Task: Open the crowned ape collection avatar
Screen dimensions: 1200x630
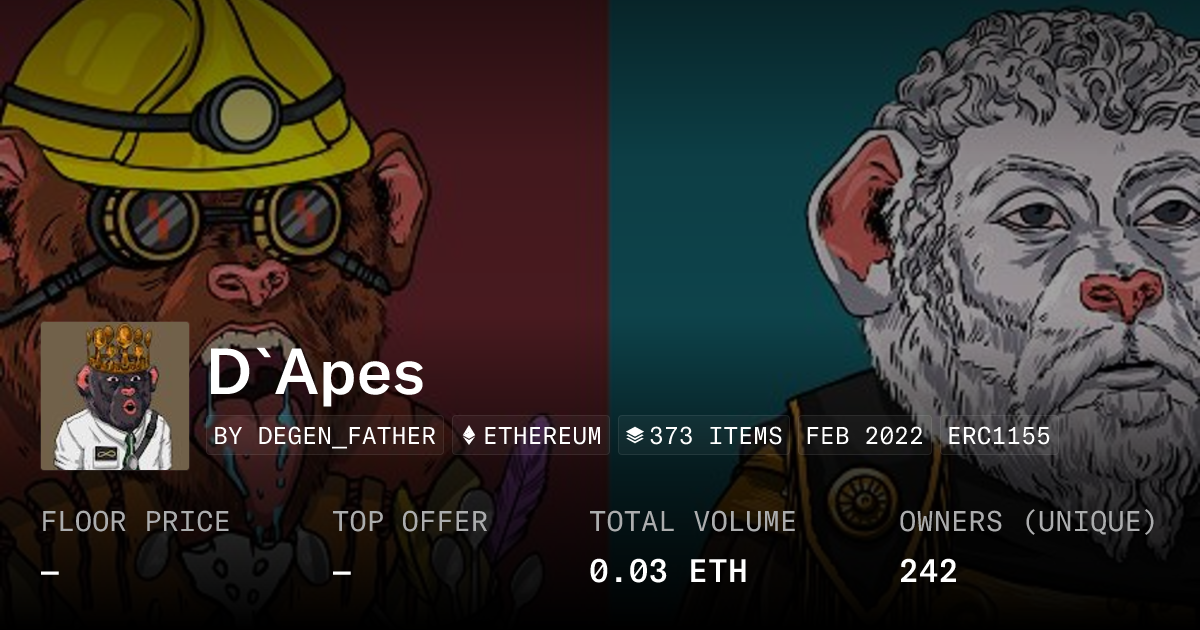Action: click(x=115, y=396)
